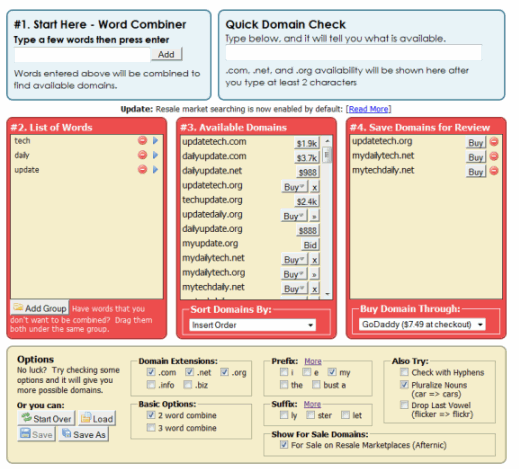
Task: Buy saved domain updatetech.org in review list
Action: tap(476, 143)
